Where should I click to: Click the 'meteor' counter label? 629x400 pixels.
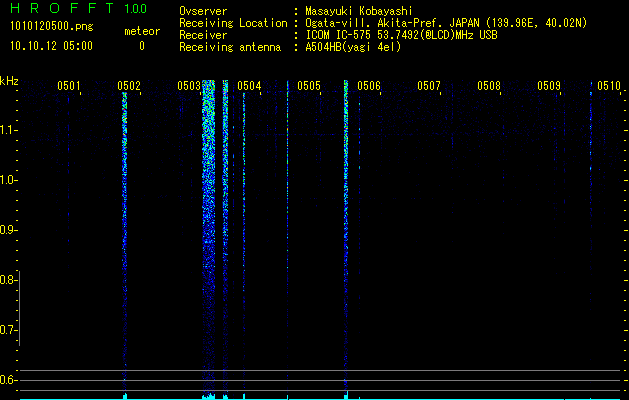tap(142, 31)
